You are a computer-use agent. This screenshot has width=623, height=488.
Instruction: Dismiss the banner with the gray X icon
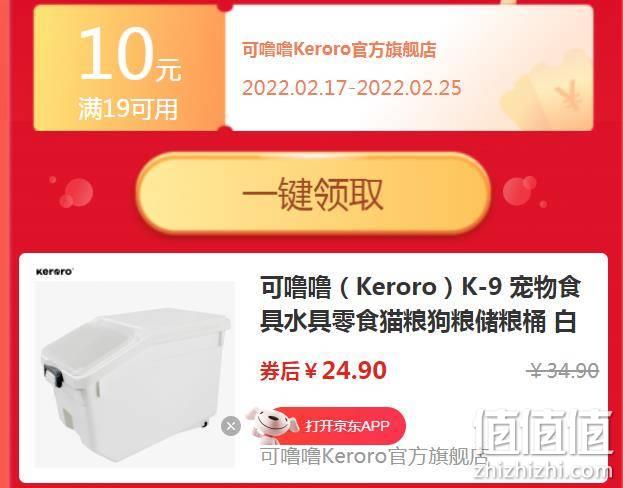pos(231,426)
